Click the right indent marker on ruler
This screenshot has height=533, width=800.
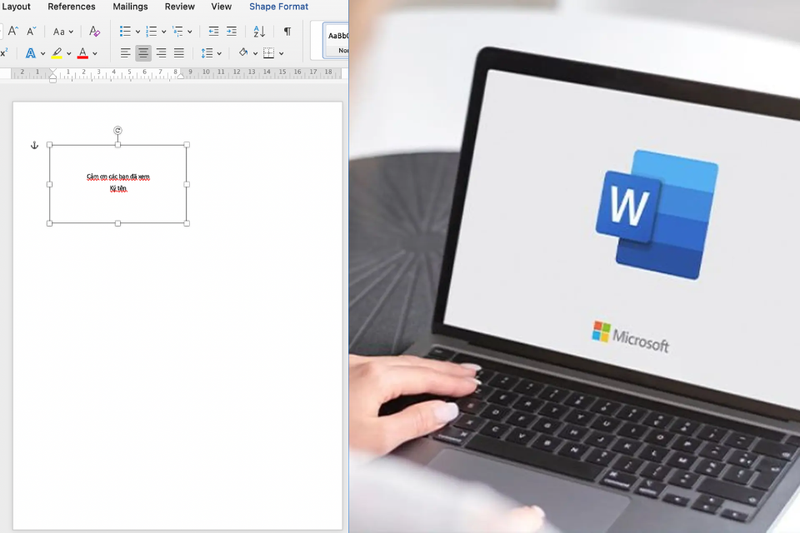coord(180,76)
